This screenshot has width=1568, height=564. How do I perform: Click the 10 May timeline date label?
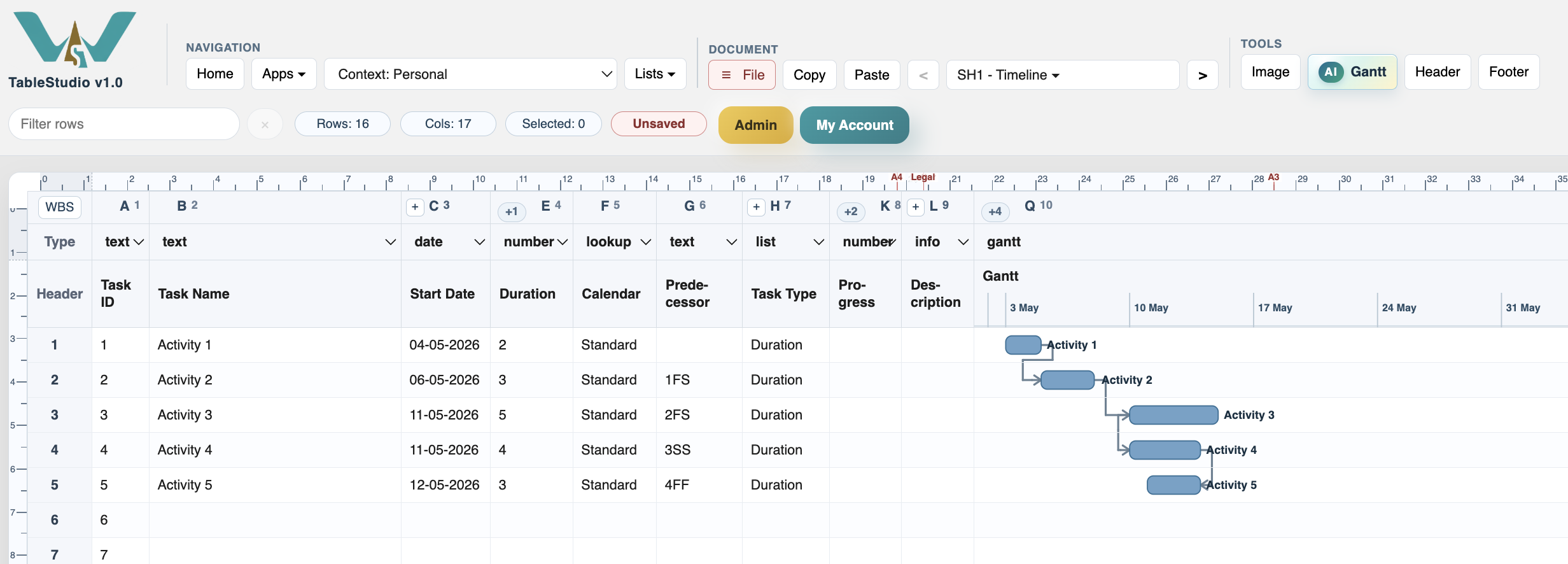pyautogui.click(x=1151, y=308)
